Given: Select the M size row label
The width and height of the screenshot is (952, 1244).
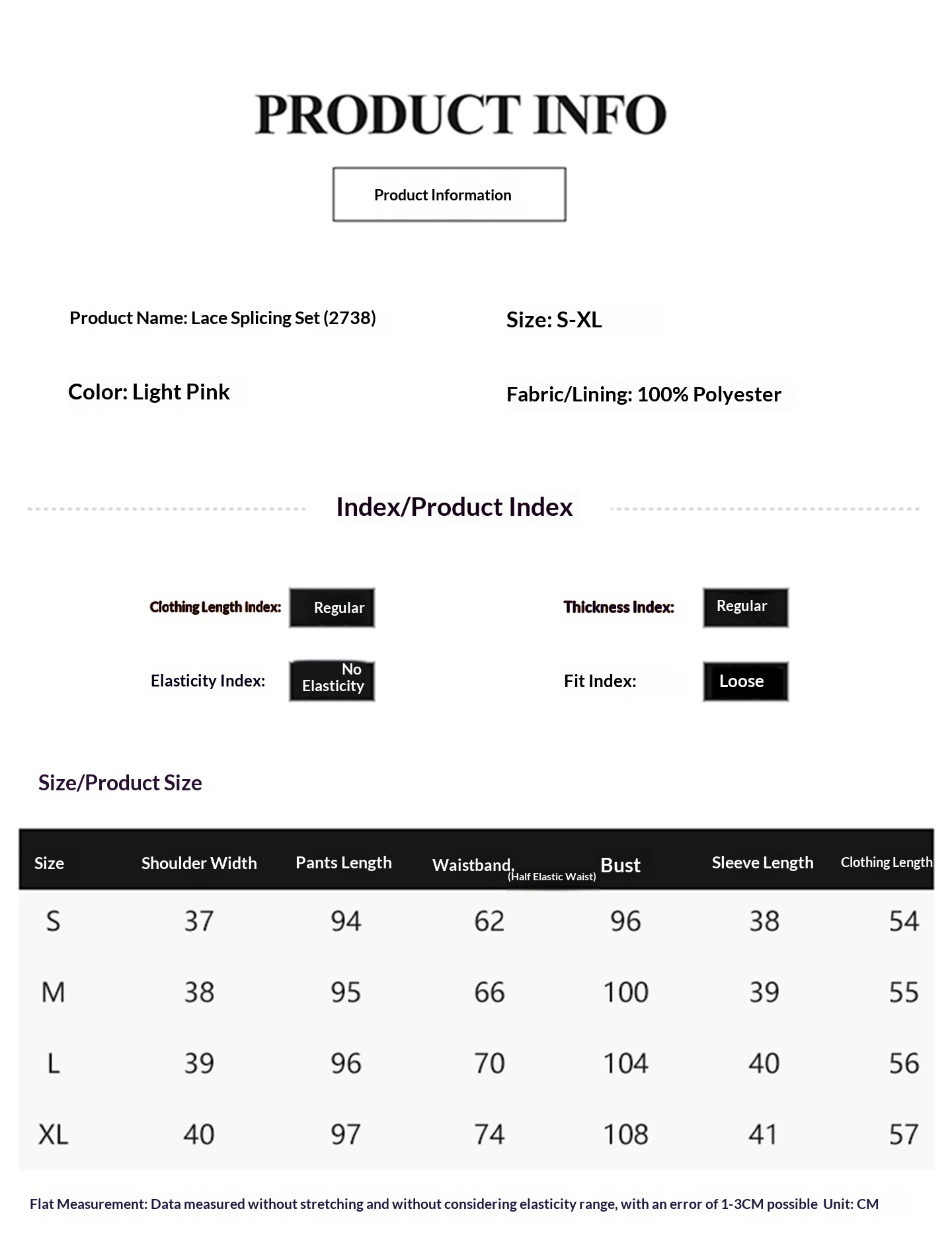Looking at the screenshot, I should click(53, 992).
